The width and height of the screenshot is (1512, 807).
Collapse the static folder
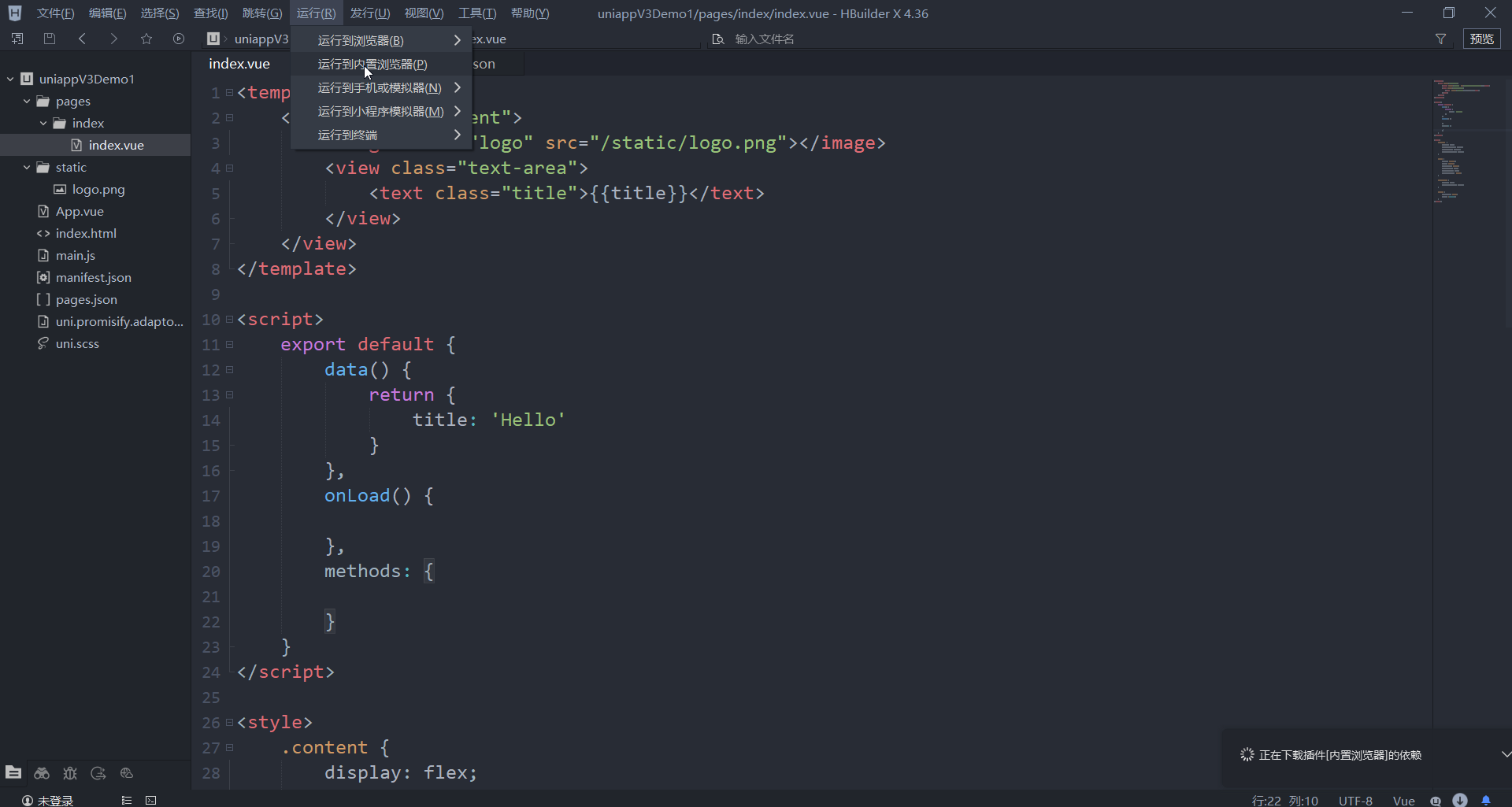pos(27,167)
